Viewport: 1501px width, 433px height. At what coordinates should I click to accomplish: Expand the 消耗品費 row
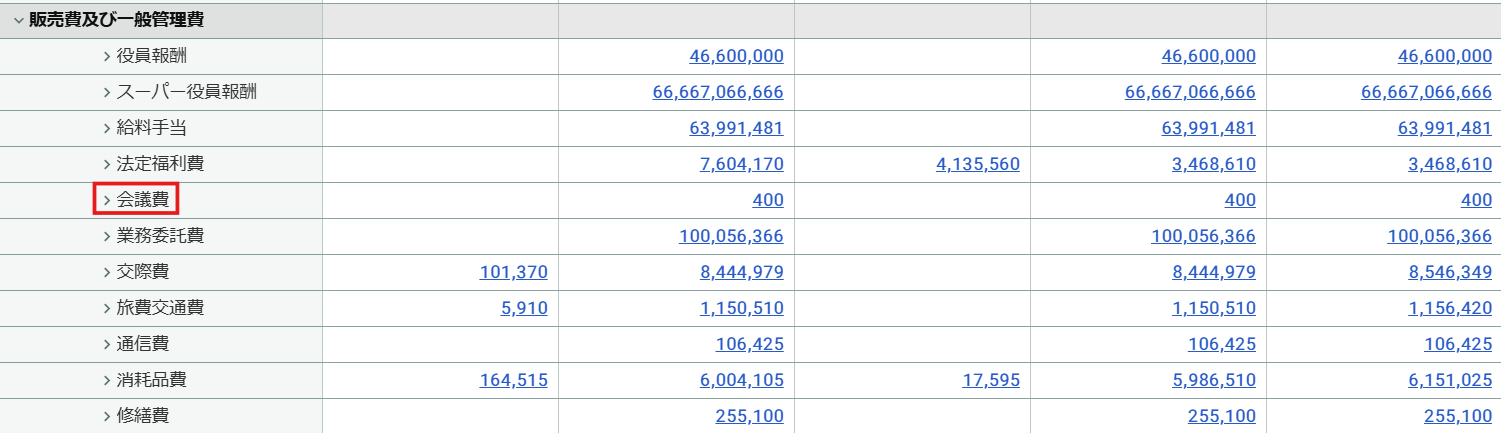point(107,380)
